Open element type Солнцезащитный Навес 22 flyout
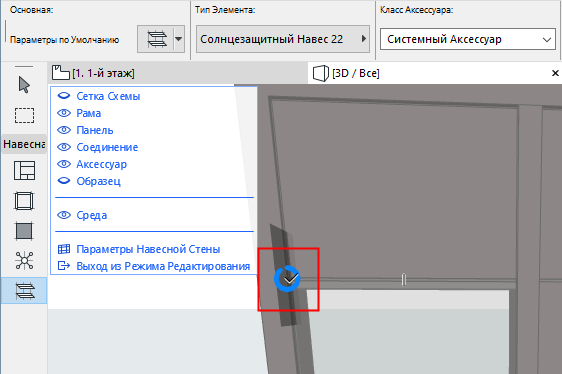Screen dimensions: 562x374 click(283, 39)
